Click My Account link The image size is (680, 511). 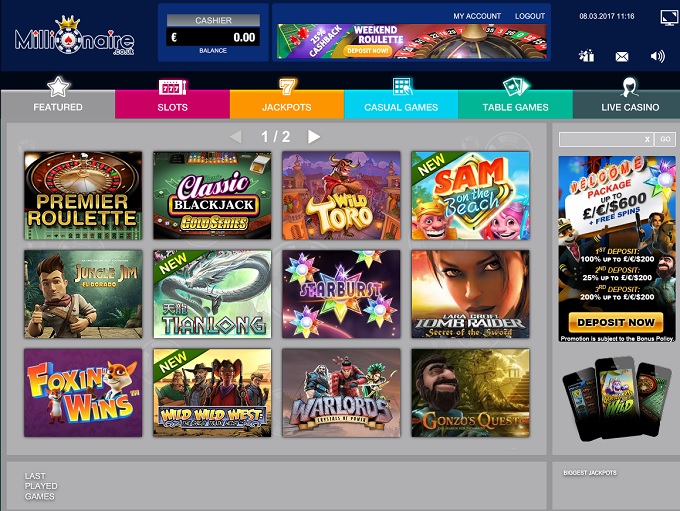click(x=477, y=16)
